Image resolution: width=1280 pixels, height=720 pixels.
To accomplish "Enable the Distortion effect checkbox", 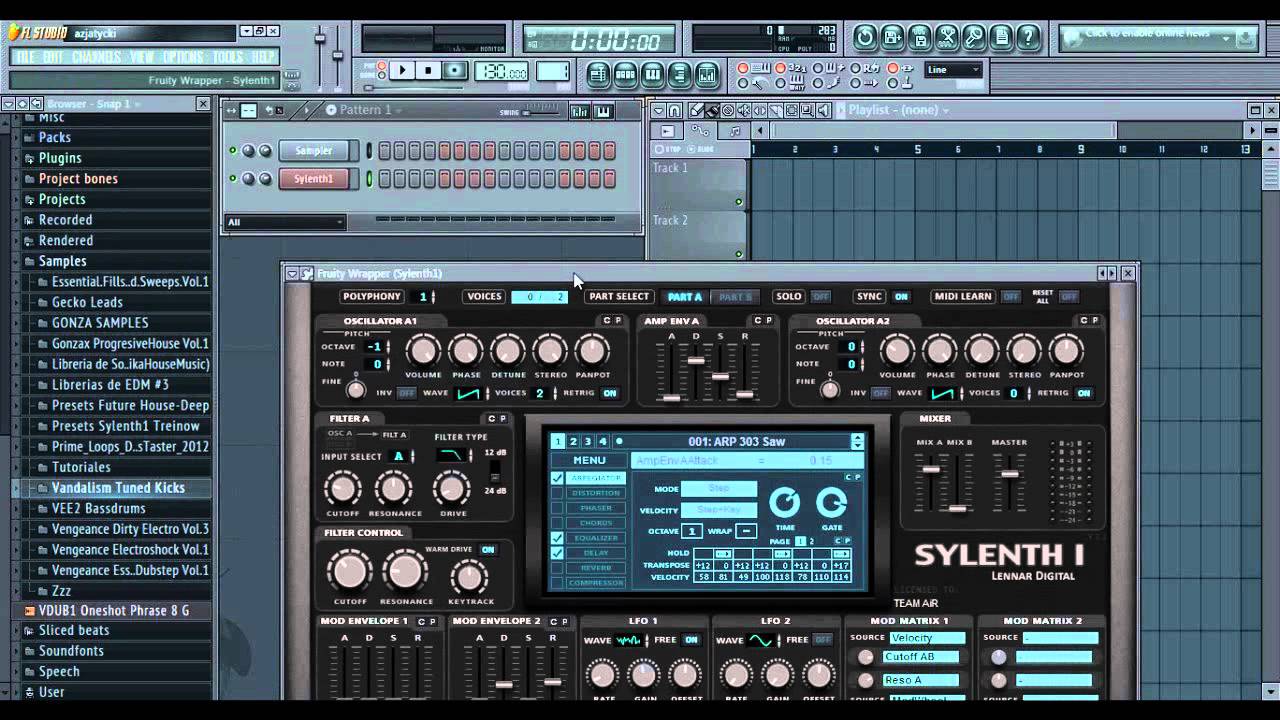I will click(557, 493).
